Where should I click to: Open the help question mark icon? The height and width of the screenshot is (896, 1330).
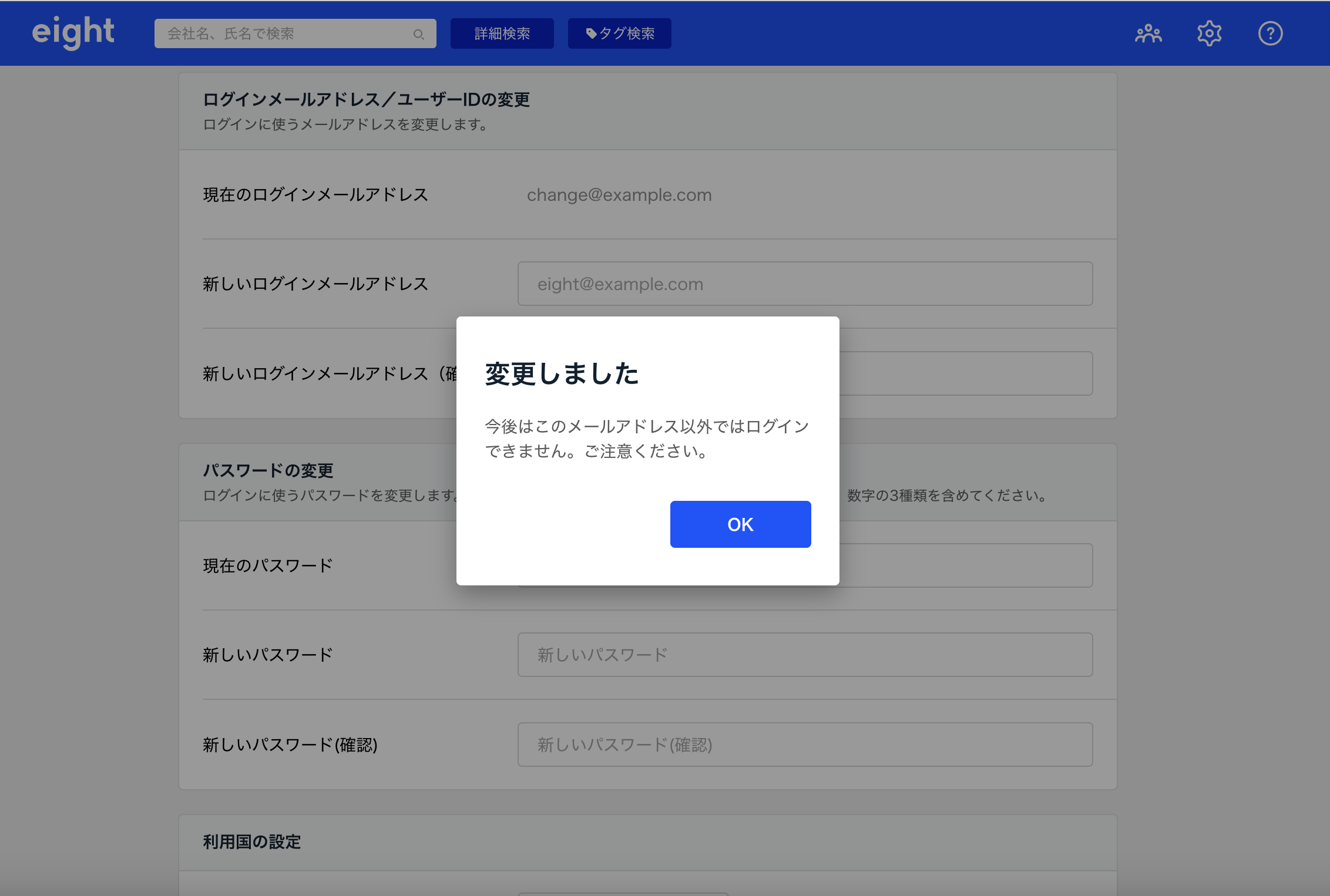tap(1270, 33)
